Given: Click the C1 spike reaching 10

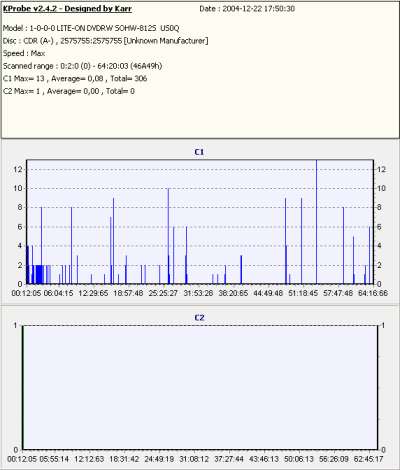Looking at the screenshot, I should pyautogui.click(x=168, y=236).
